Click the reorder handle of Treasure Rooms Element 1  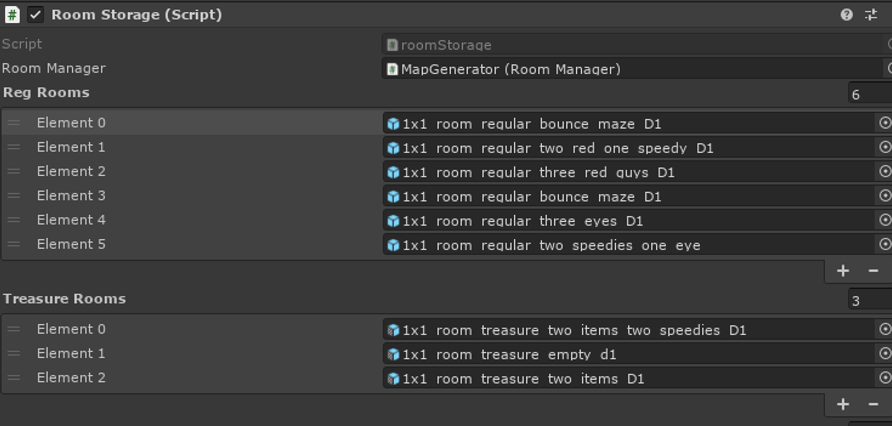coord(14,353)
